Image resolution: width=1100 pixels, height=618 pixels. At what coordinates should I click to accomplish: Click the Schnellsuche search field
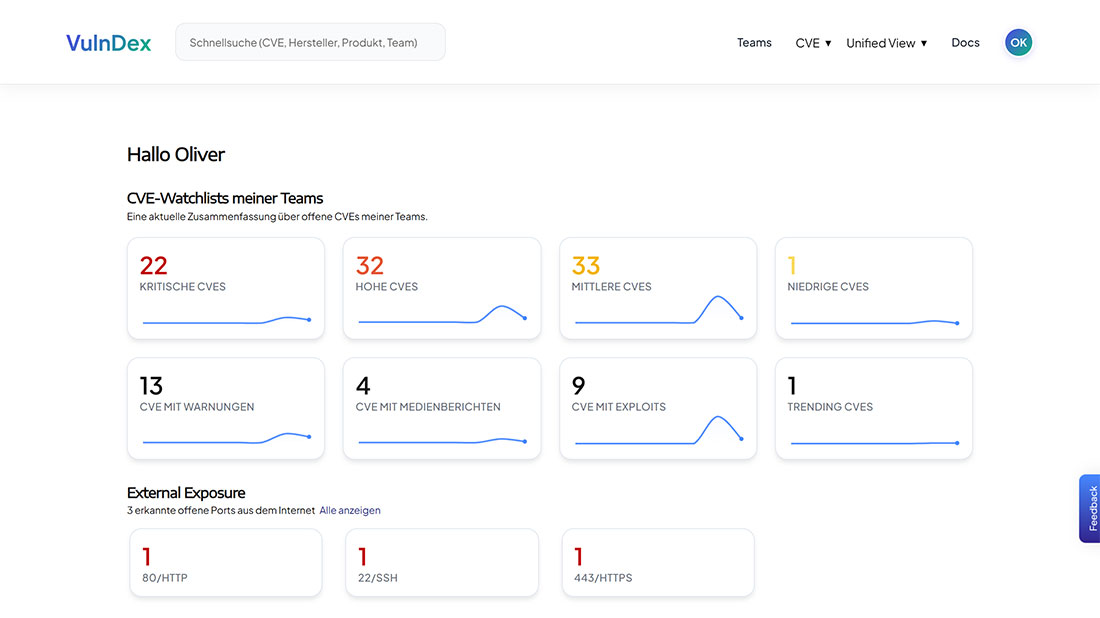(310, 41)
